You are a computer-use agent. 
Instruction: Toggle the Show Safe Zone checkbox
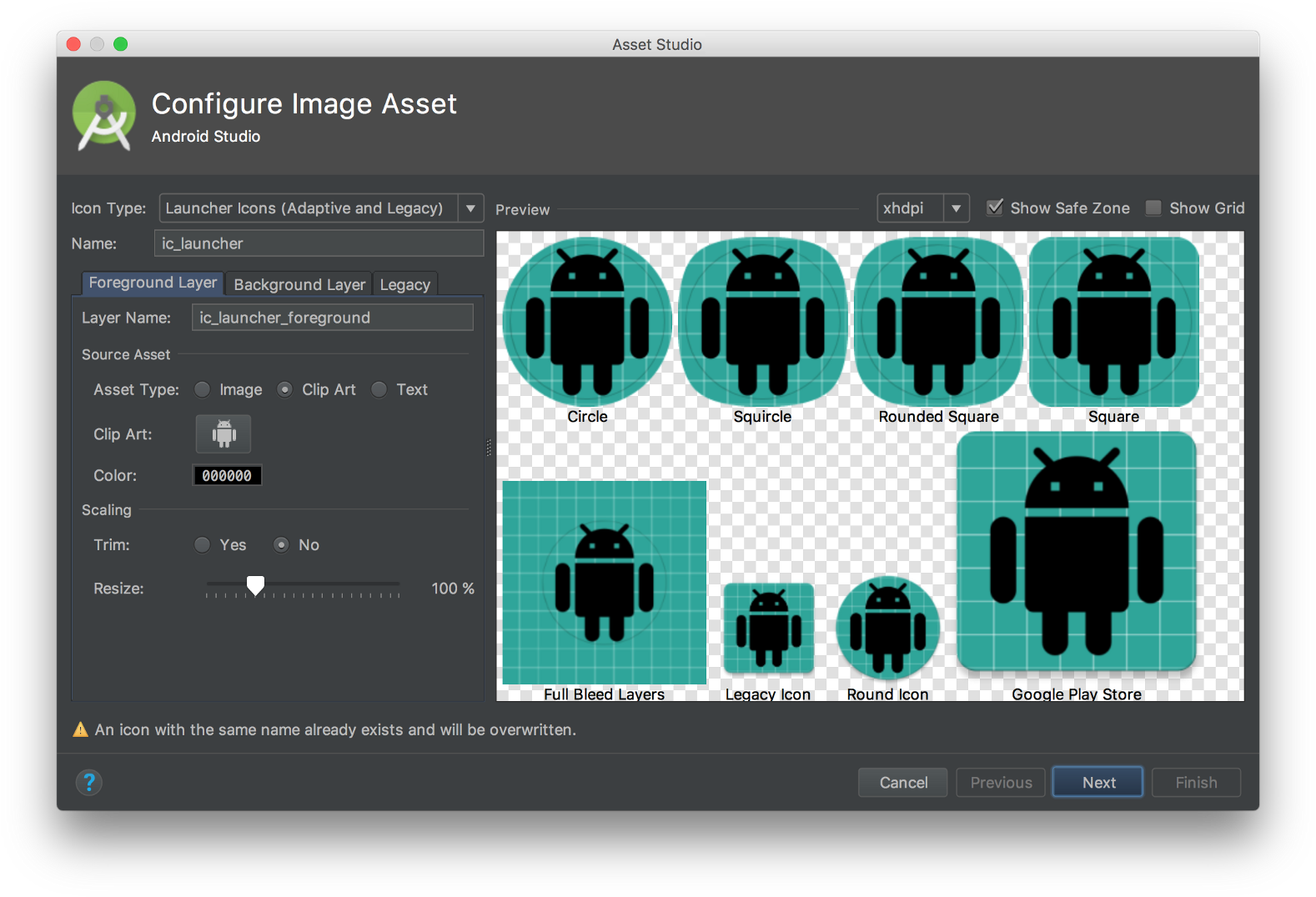tap(995, 208)
